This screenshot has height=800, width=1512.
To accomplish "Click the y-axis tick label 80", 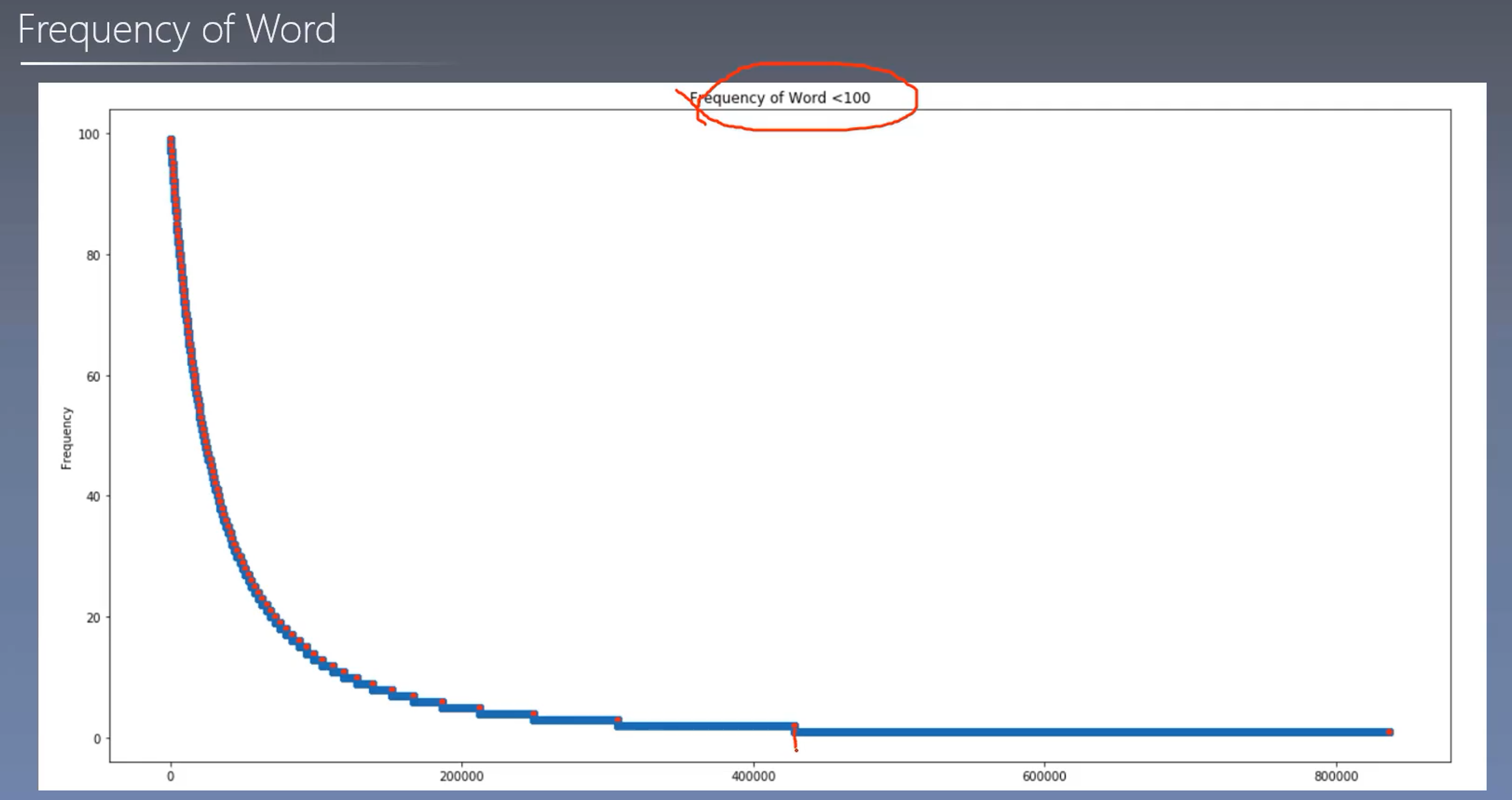I will (x=93, y=255).
